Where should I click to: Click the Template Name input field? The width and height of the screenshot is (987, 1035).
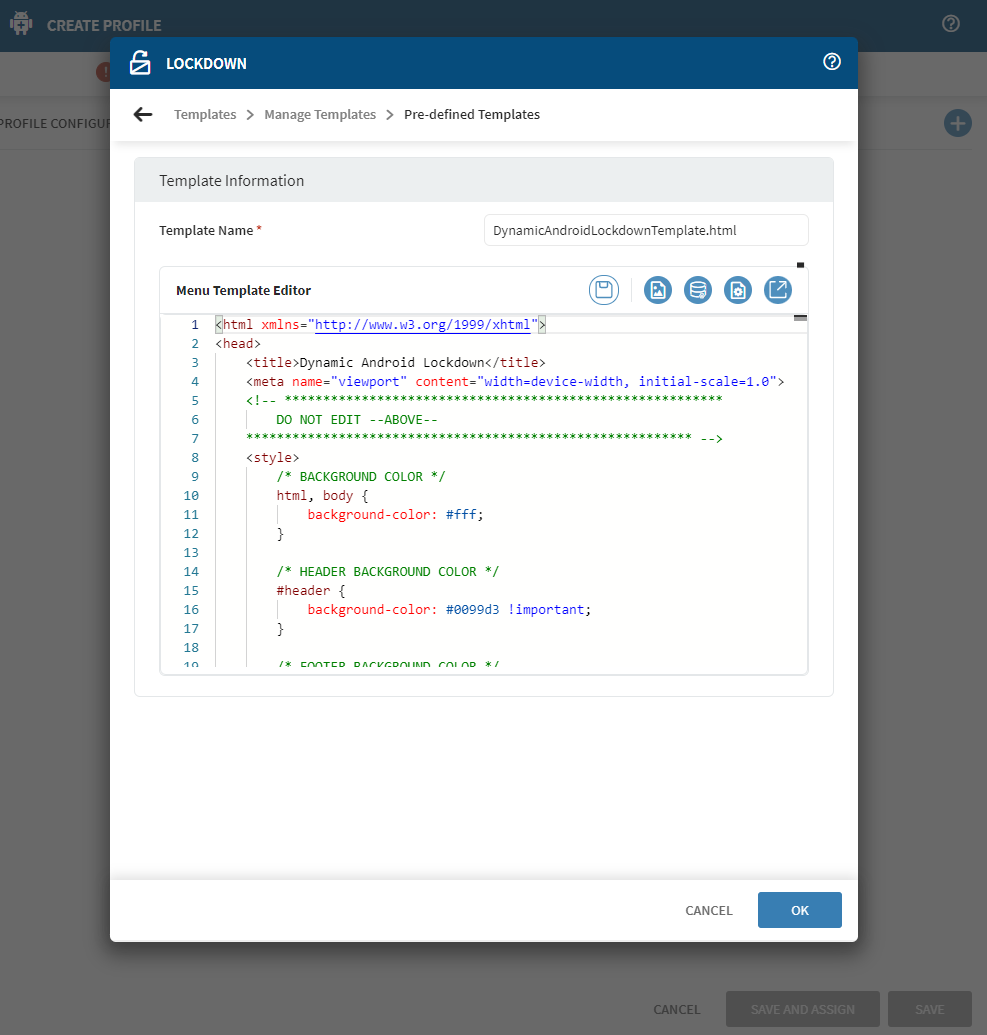tap(645, 230)
